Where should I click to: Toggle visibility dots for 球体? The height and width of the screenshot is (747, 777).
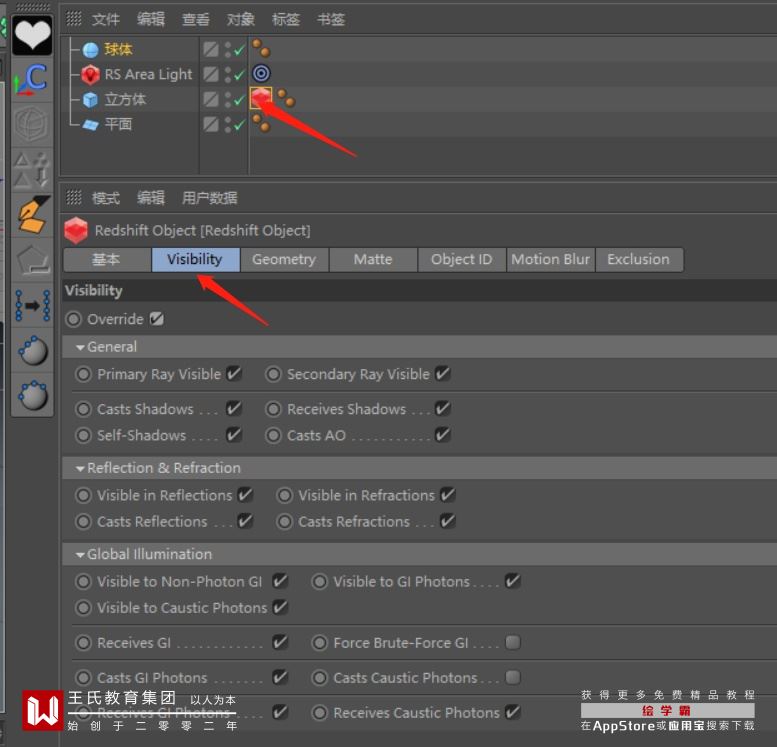tap(227, 50)
